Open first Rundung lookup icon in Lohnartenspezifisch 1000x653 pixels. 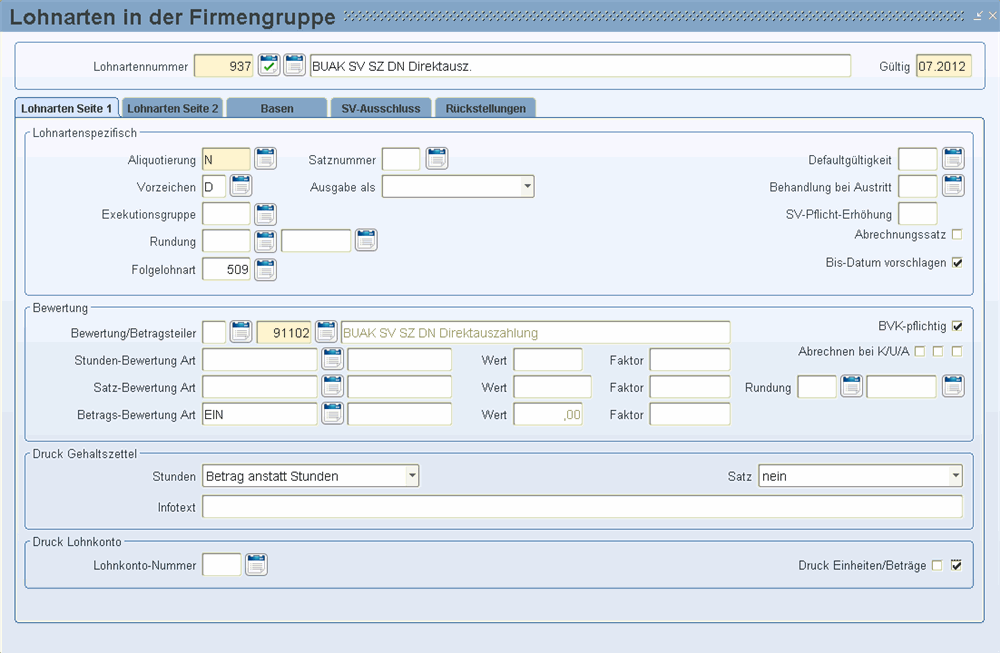(x=265, y=241)
